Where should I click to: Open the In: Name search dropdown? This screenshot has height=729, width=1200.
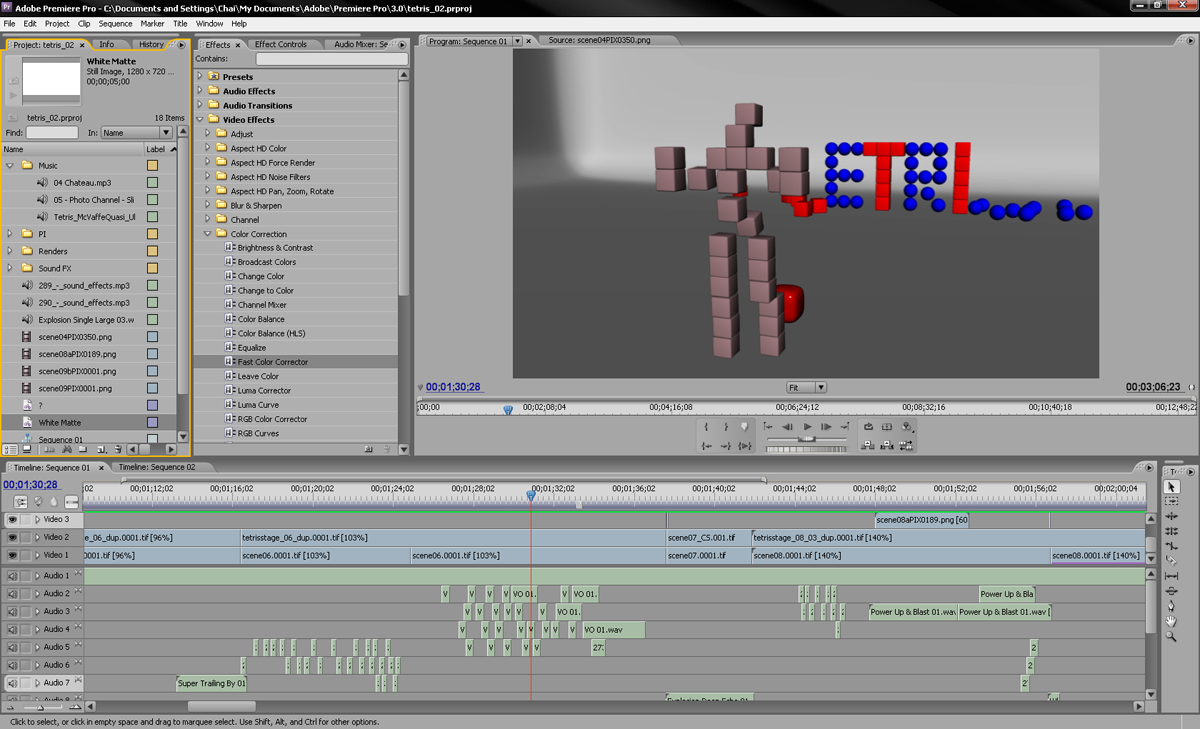[137, 132]
